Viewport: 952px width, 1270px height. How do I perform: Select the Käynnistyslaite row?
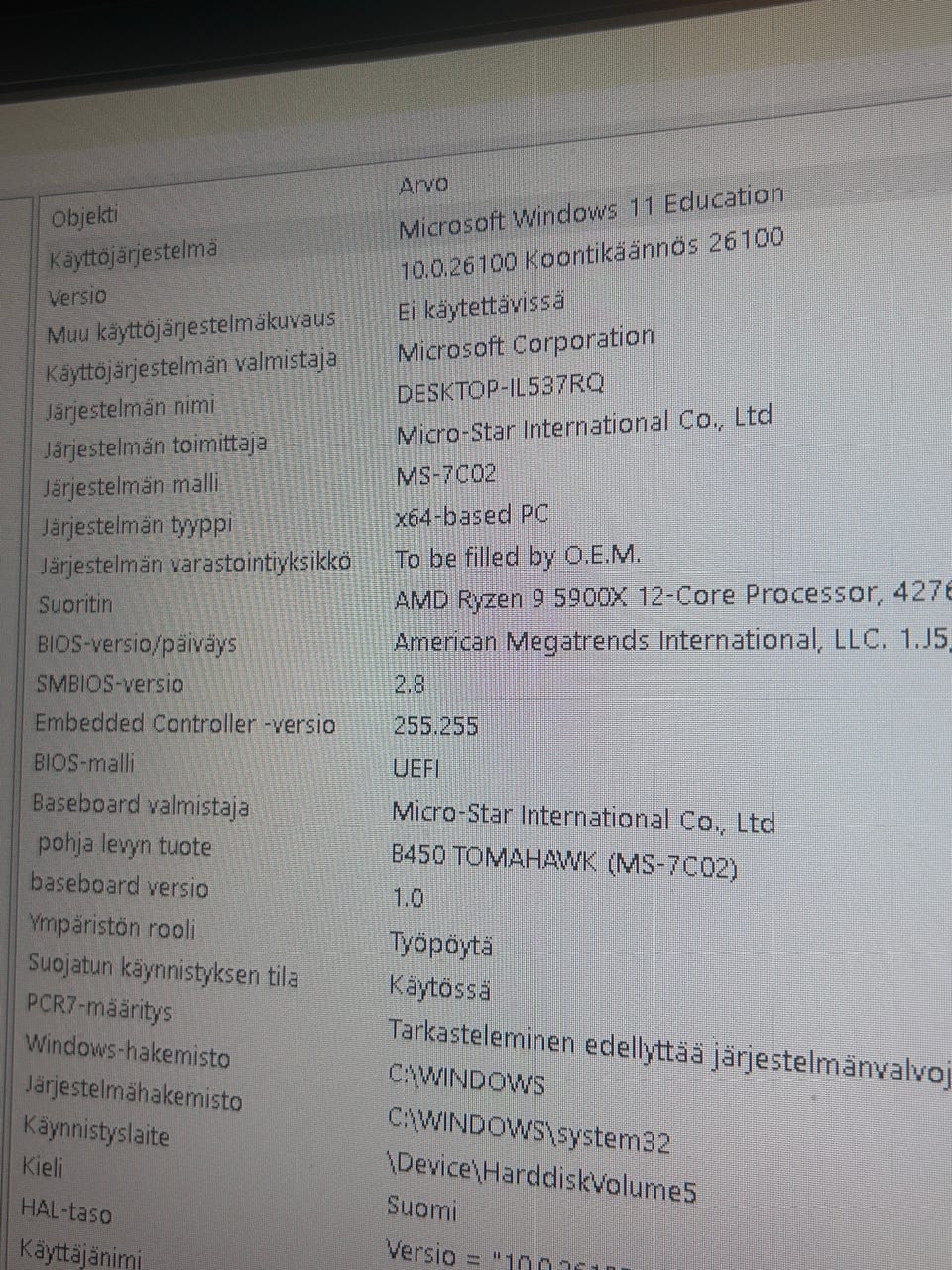[x=96, y=1131]
